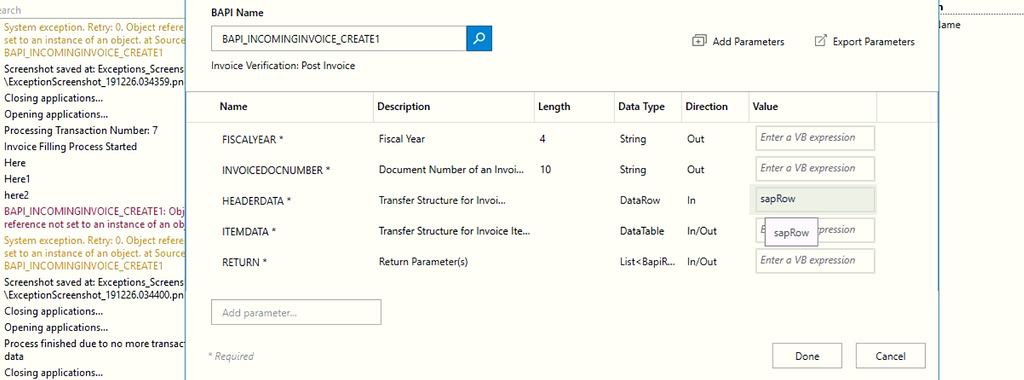This screenshot has width=1024, height=380.
Task: Click the Export Parameters icon
Action: pos(820,41)
